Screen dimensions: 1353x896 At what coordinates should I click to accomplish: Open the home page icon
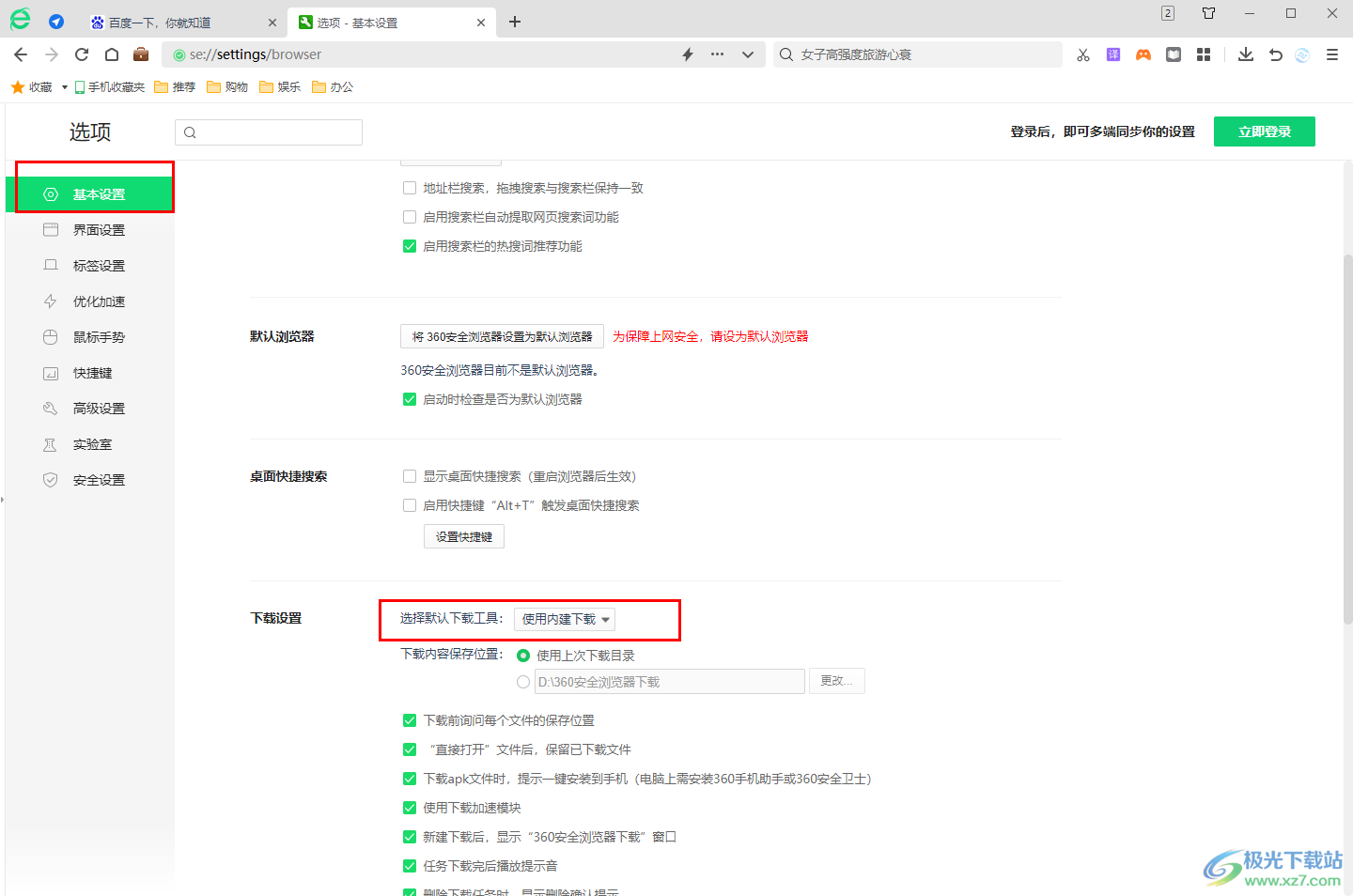tap(112, 54)
